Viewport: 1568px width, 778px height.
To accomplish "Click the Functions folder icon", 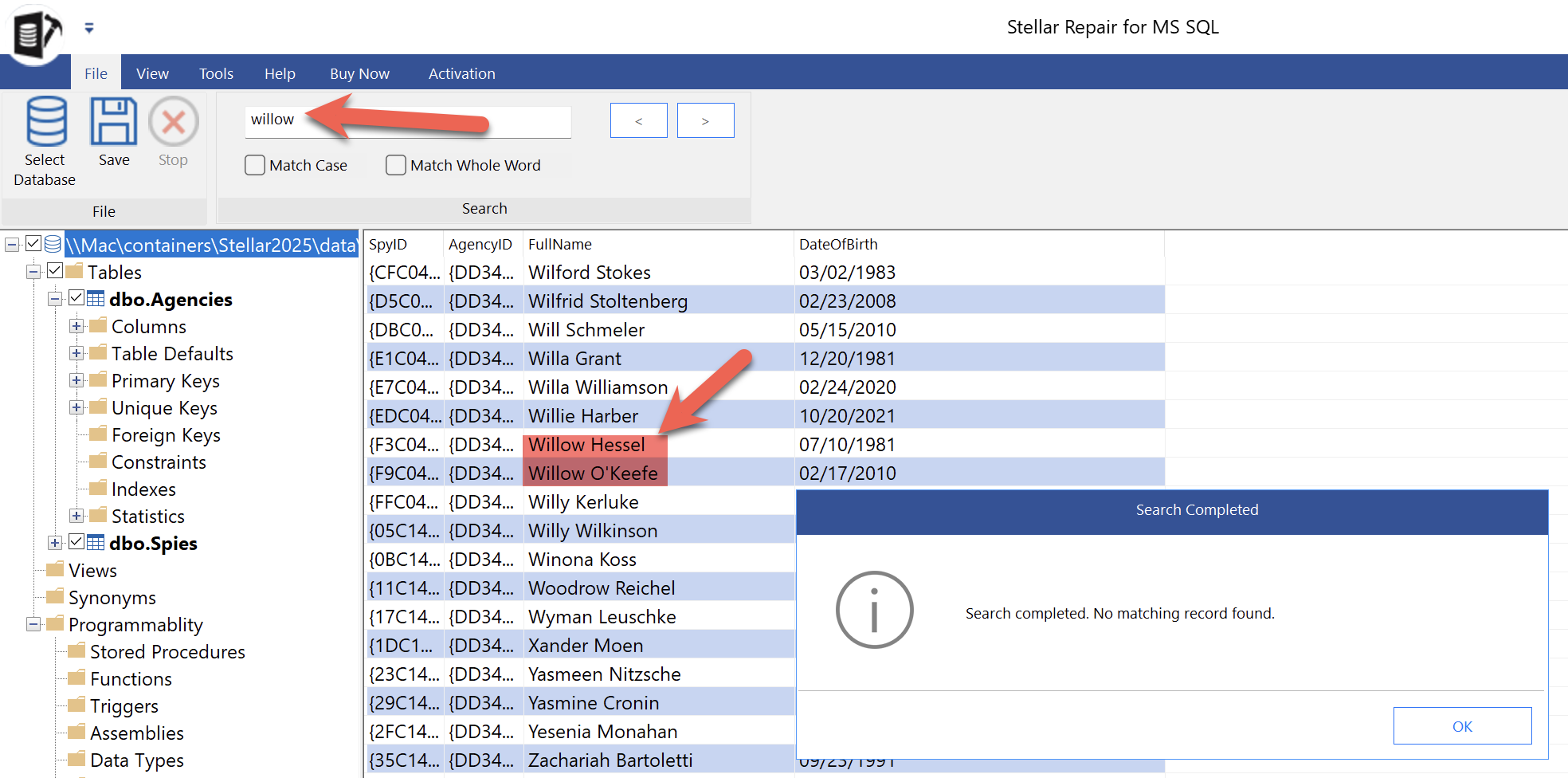I will click(x=77, y=678).
